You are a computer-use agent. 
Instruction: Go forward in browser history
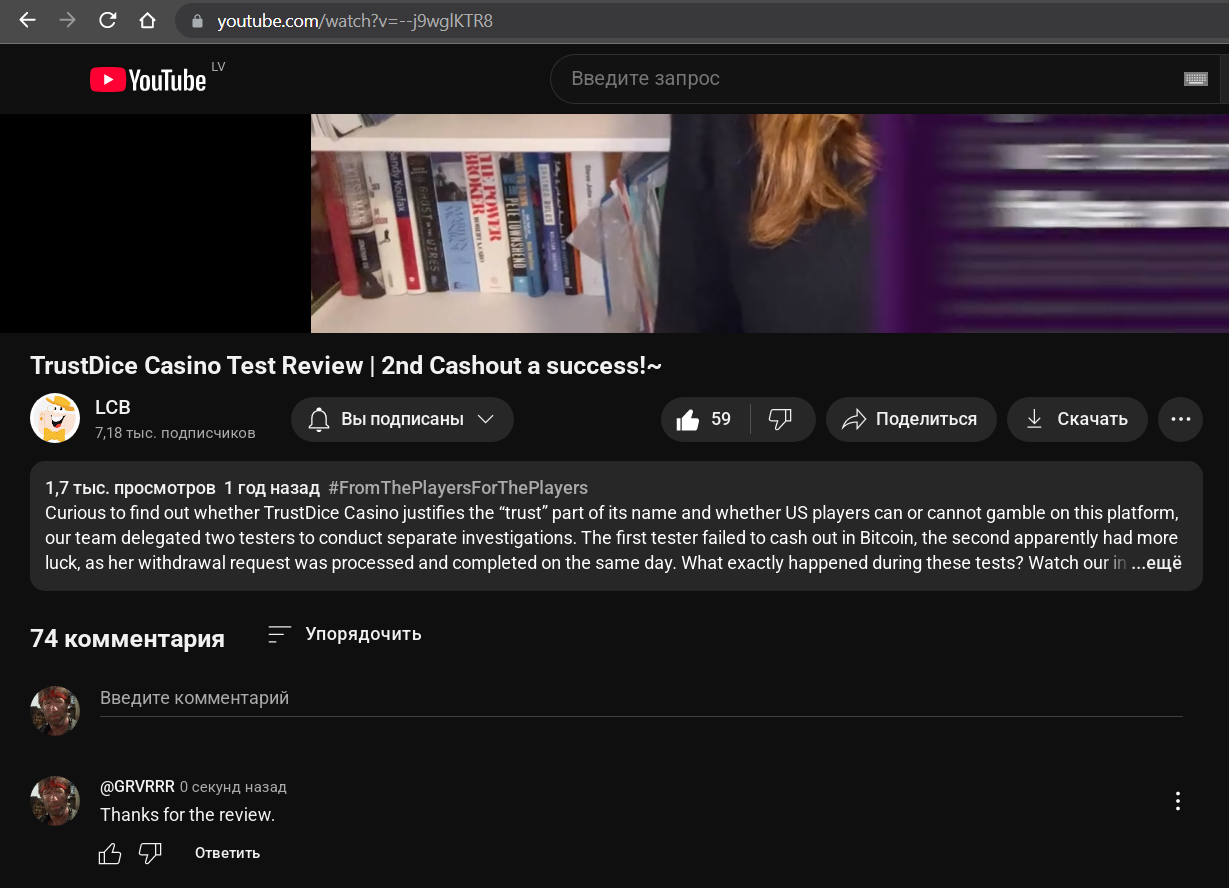tap(67, 21)
